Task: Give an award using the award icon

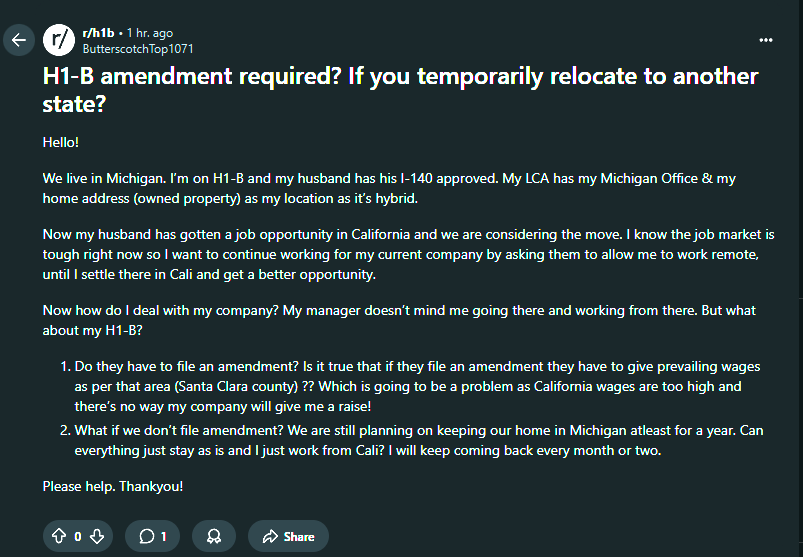Action: (214, 536)
